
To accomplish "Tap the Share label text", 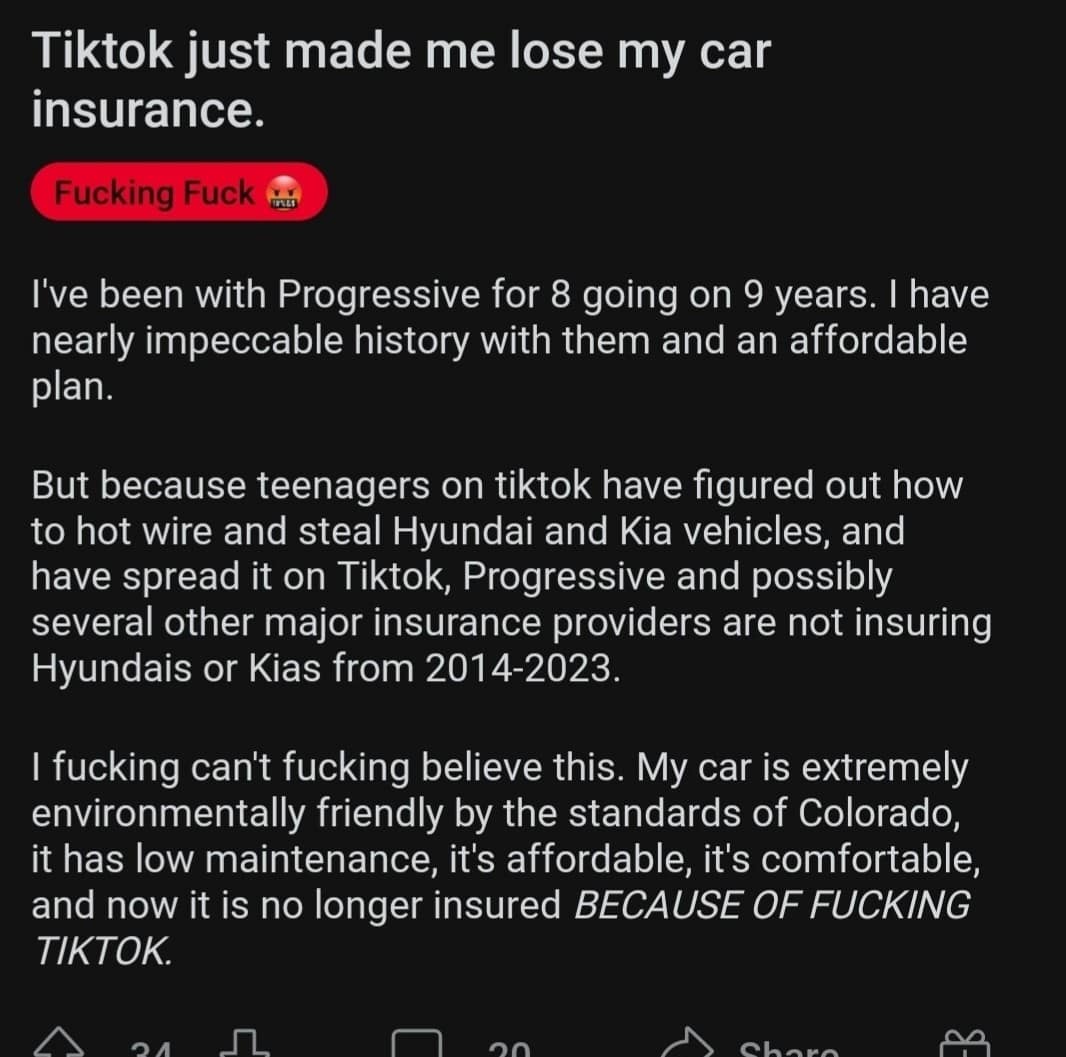I will coord(787,1049).
